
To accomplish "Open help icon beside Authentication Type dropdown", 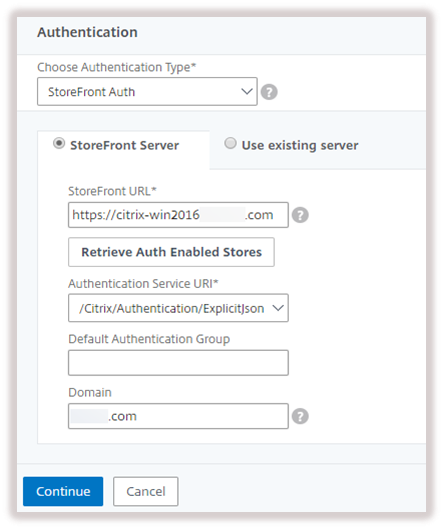I will click(269, 92).
